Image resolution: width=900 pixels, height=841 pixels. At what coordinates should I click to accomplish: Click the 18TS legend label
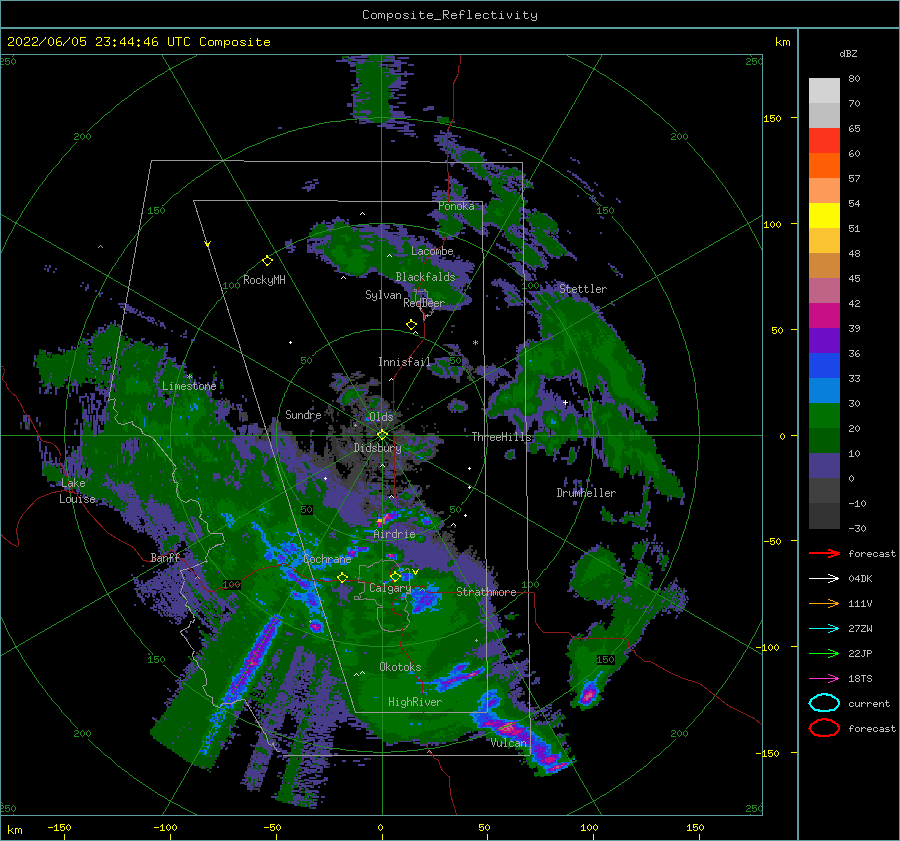pos(860,678)
